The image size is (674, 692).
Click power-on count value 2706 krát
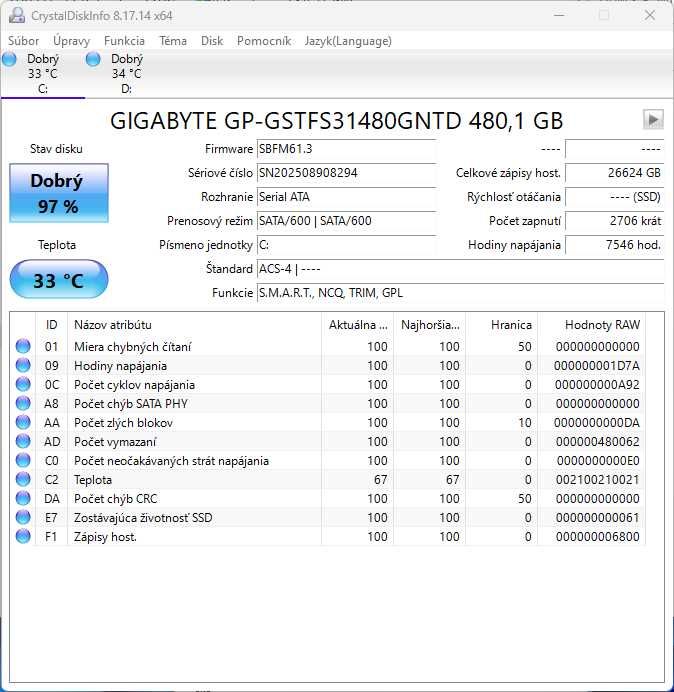pyautogui.click(x=614, y=221)
